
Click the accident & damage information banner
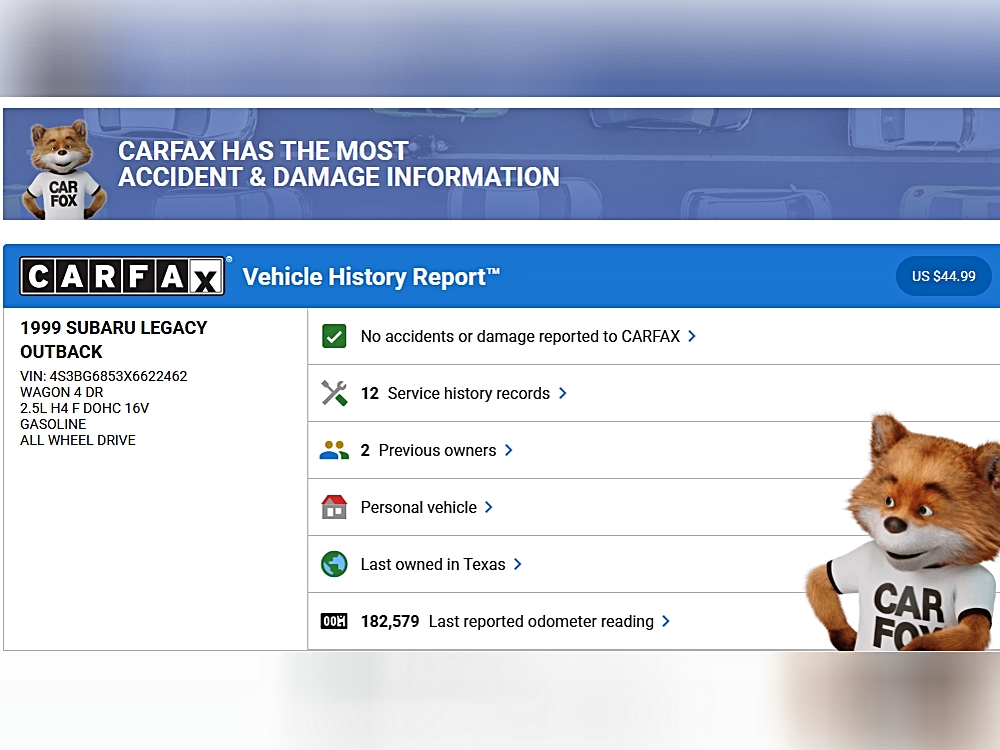click(500, 164)
